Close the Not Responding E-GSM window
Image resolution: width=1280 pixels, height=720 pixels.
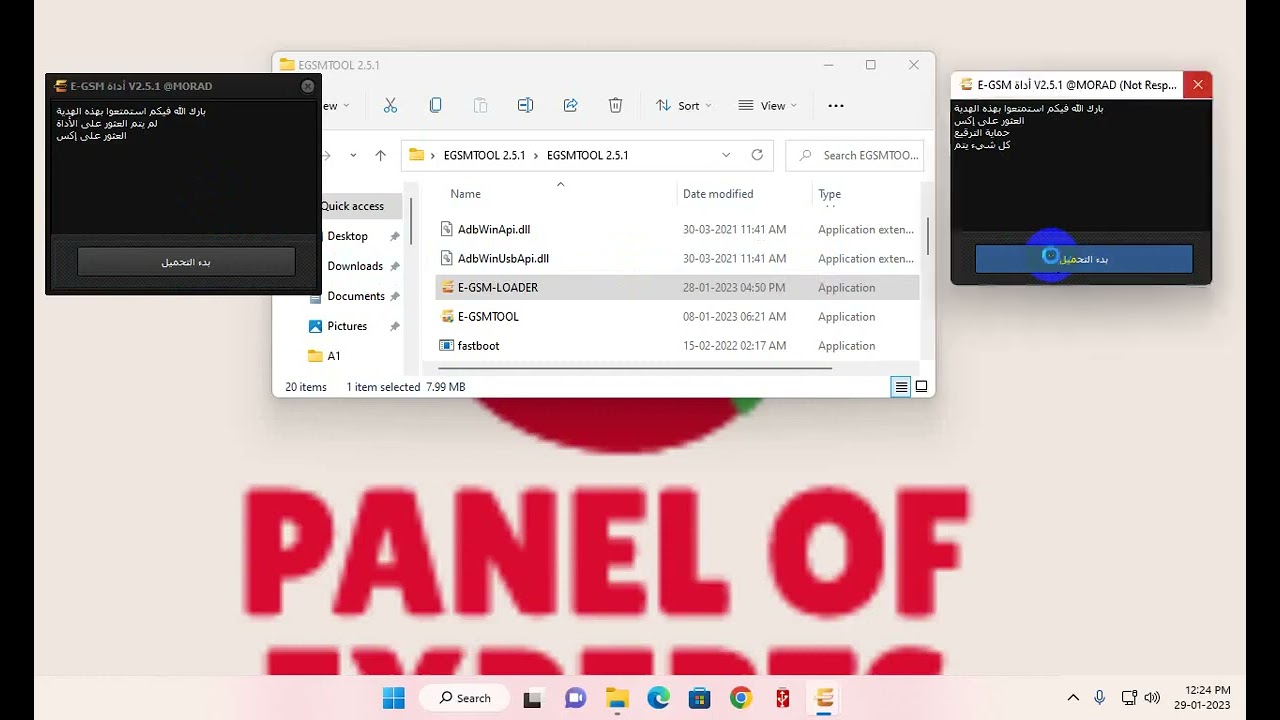1197,85
